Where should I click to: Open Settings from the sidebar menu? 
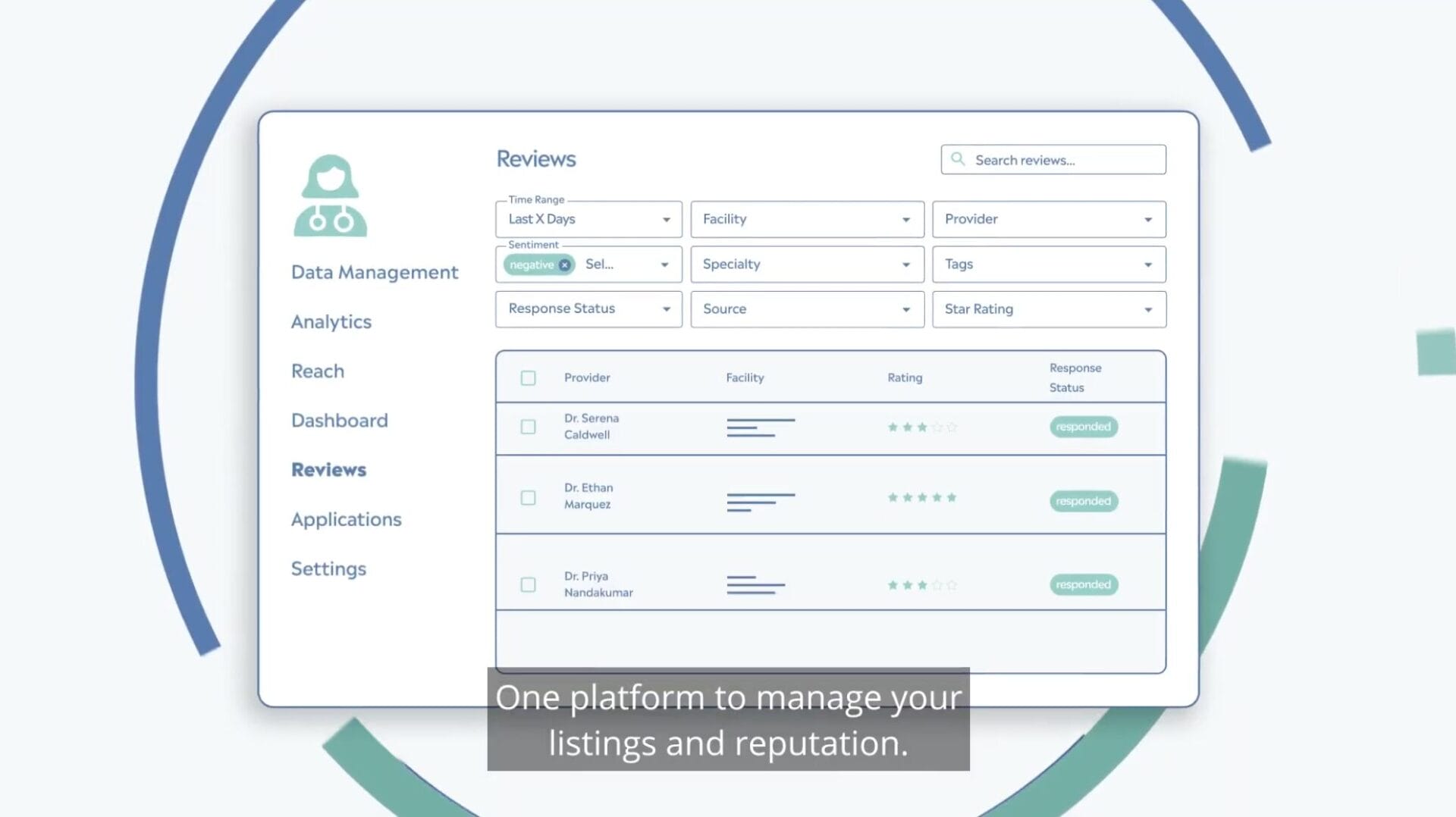328,569
